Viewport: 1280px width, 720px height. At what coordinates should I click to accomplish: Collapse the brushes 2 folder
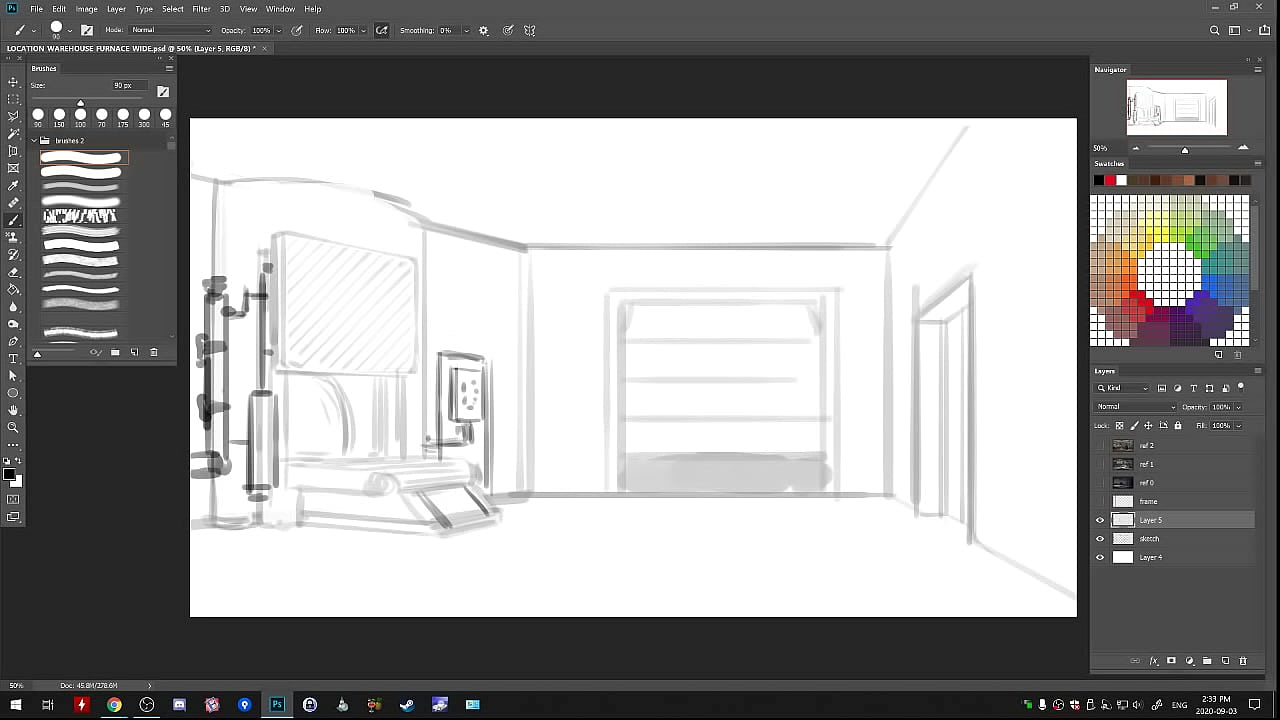point(34,141)
